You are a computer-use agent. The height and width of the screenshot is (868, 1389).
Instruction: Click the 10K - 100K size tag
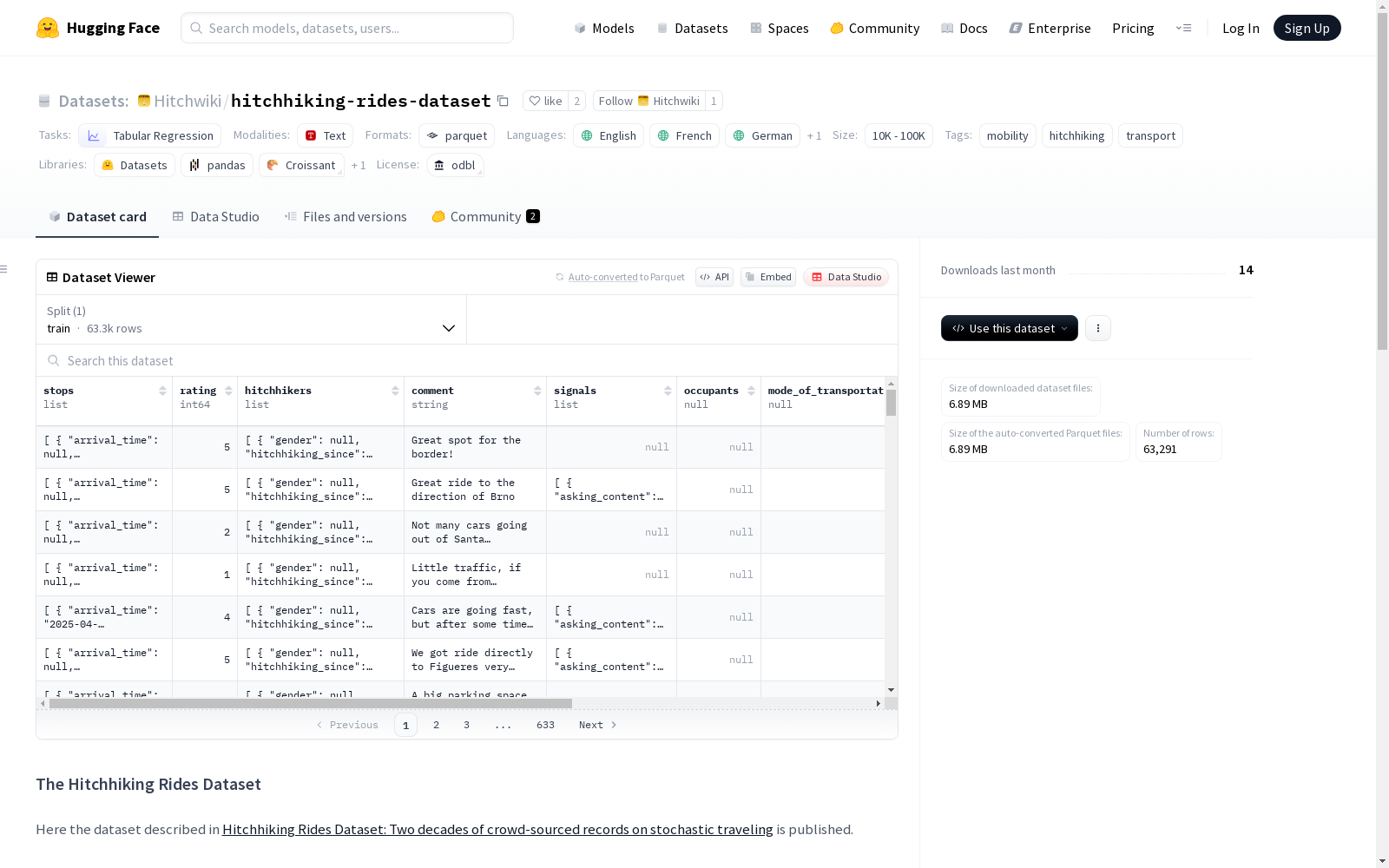coord(899,135)
